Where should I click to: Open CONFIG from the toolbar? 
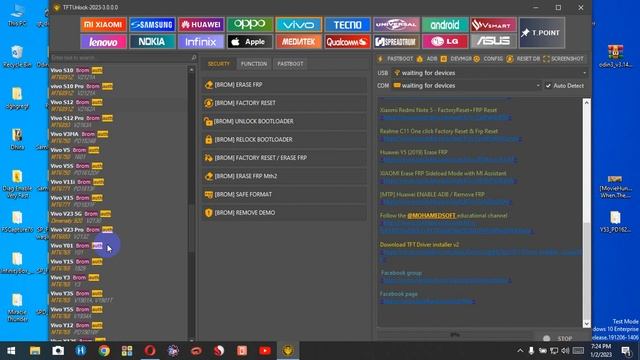coord(489,59)
